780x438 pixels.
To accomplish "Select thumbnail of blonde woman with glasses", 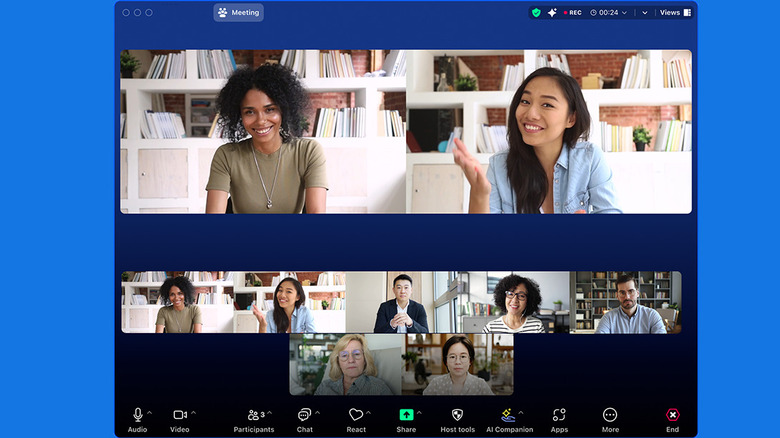I will (x=346, y=364).
